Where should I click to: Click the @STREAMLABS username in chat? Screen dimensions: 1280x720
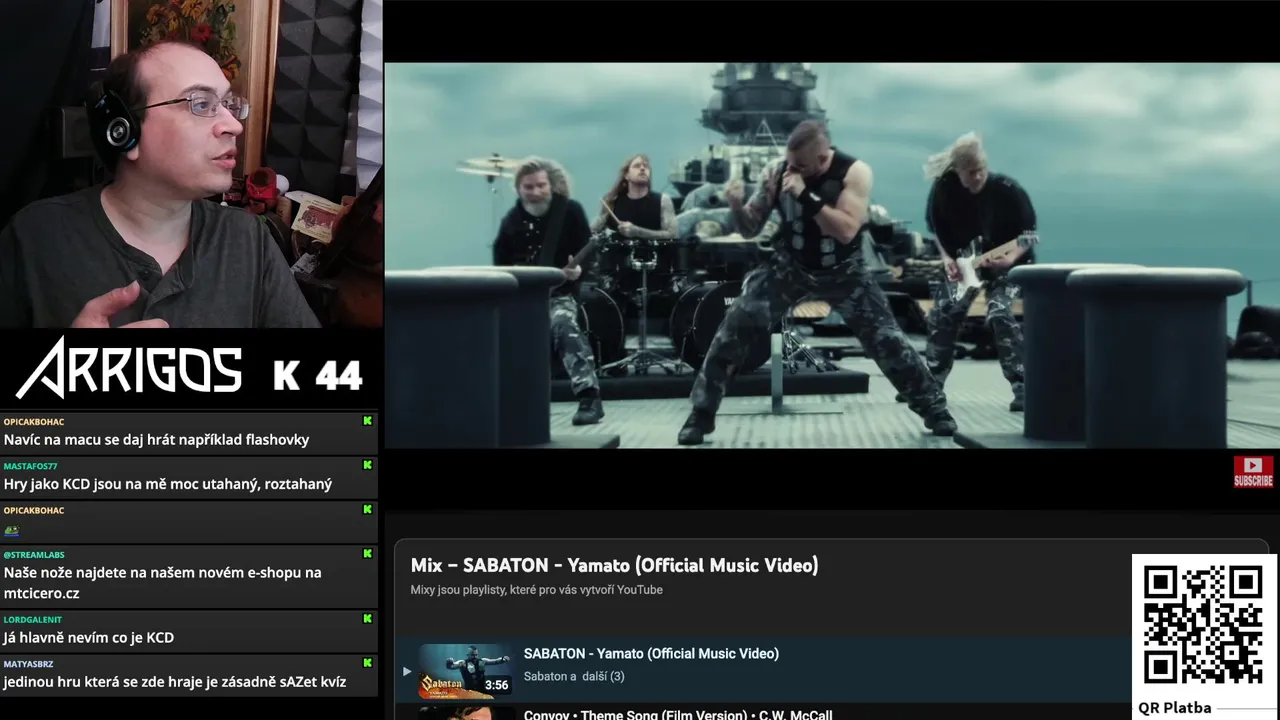point(34,554)
